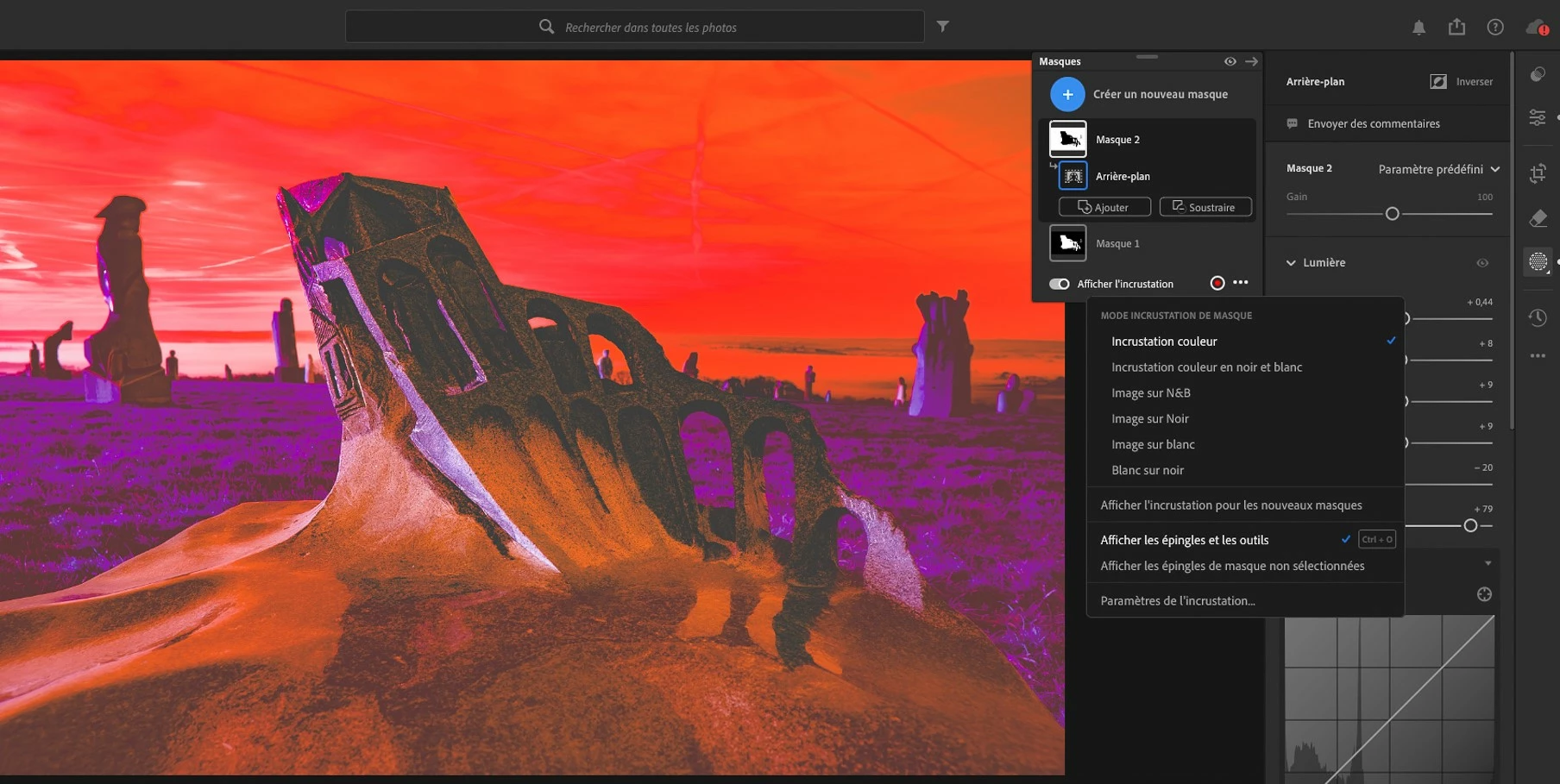This screenshot has height=784, width=1560.
Task: Click Envoyer des commentaires
Action: click(x=1374, y=123)
